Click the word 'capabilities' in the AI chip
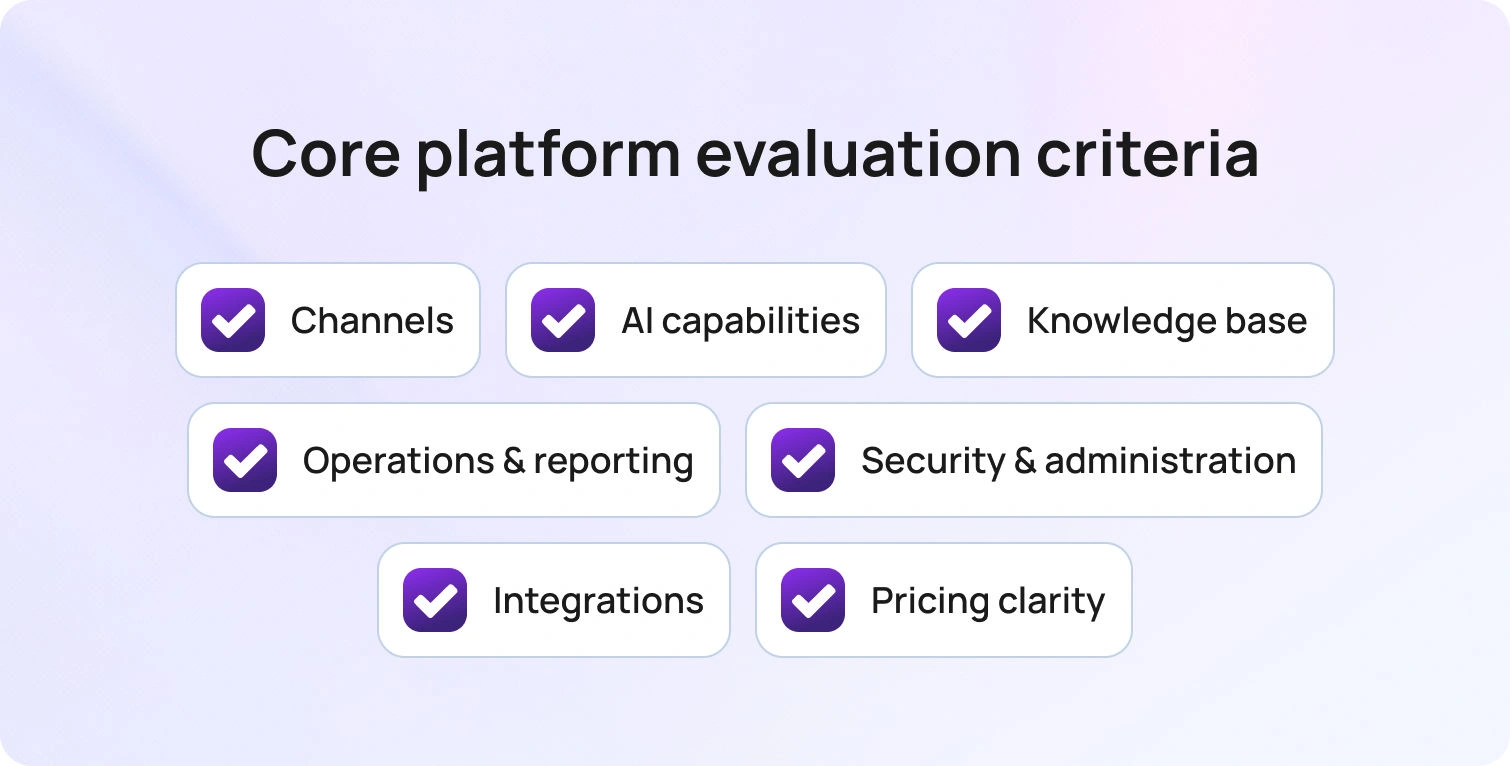Screen dimensions: 1510x766 [761, 322]
